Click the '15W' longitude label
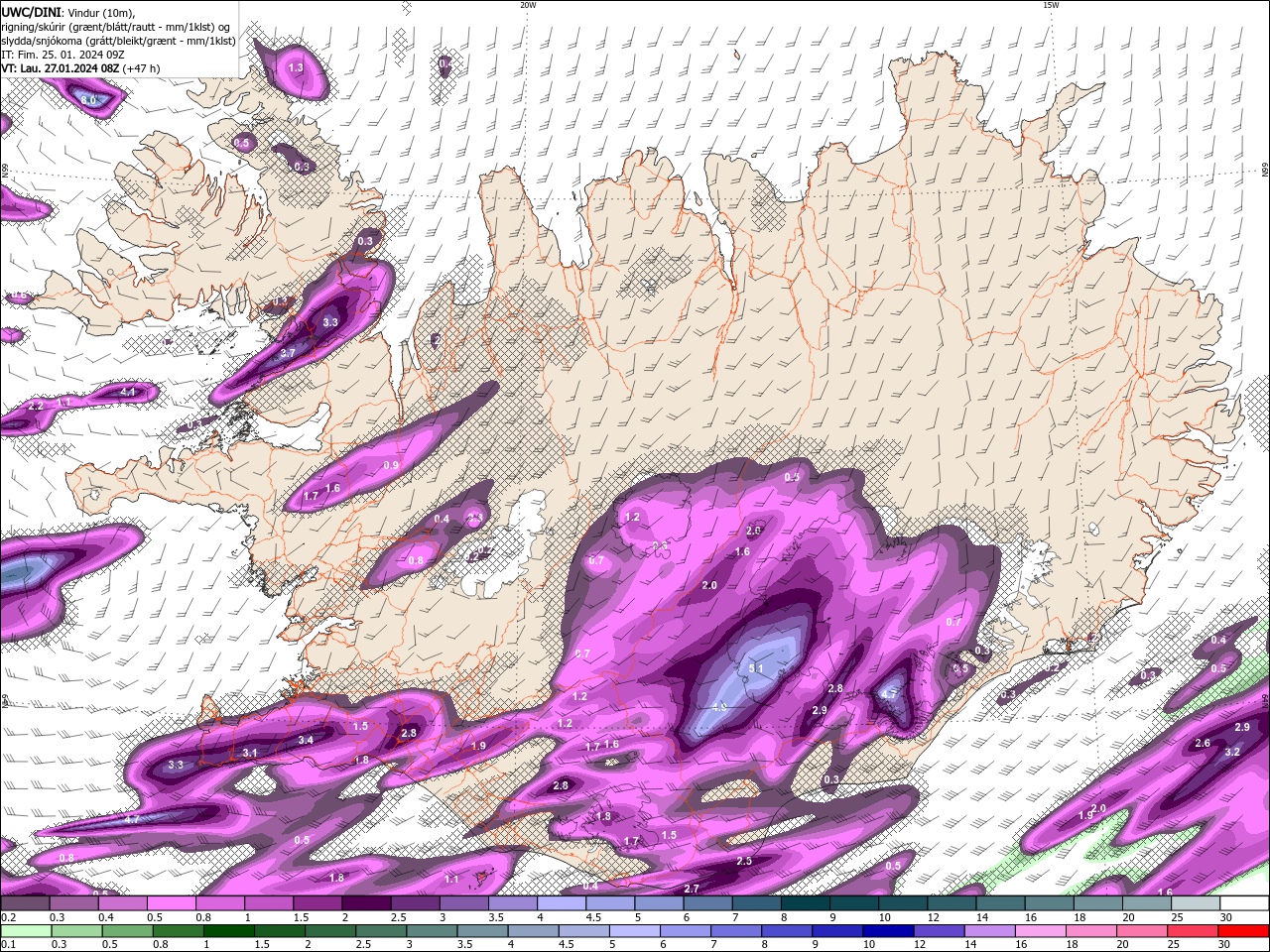 click(x=1052, y=5)
